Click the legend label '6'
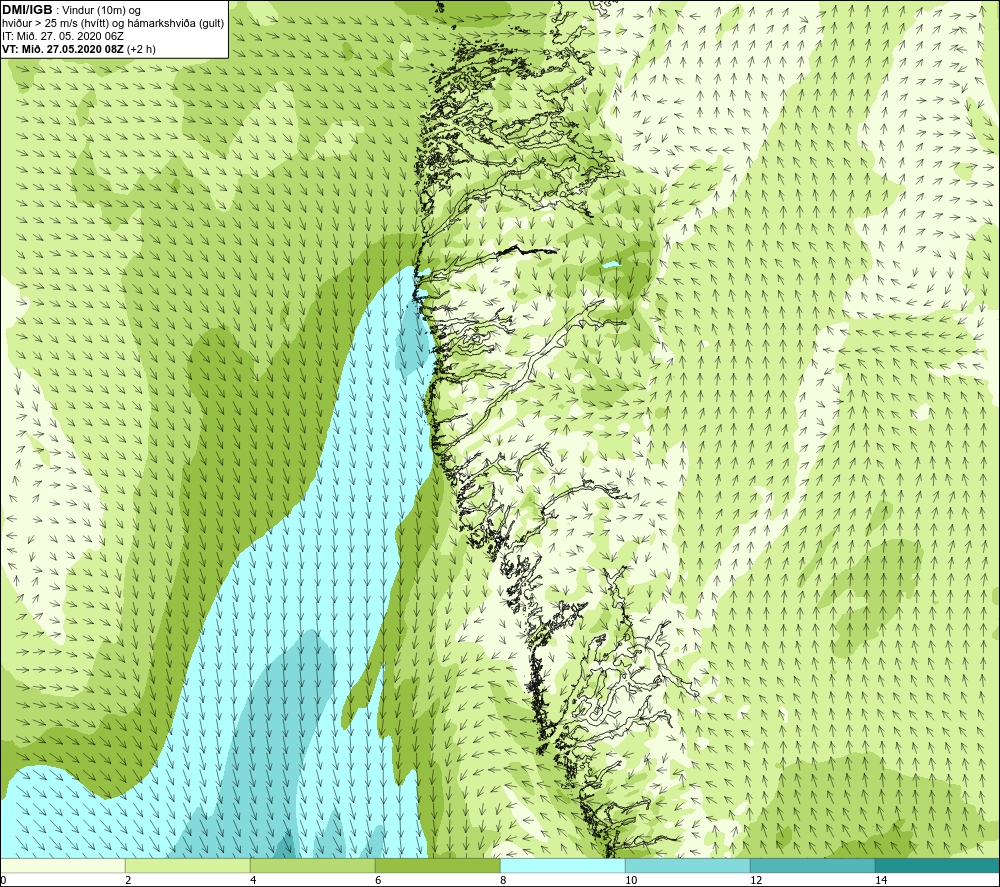 coord(378,880)
